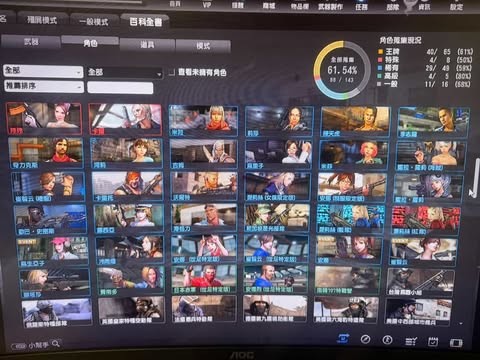This screenshot has height=360, width=480.
Task: Select the 陳天虎 character card
Action: pos(355,122)
